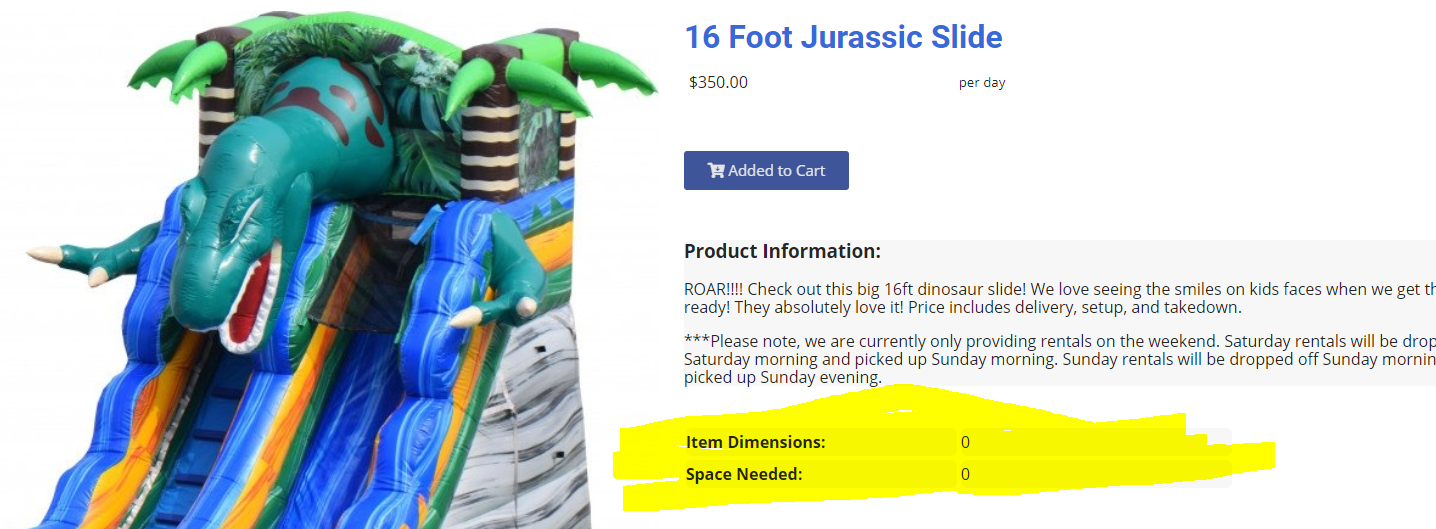Click the Space Needed value 0
Viewport: 1436px width, 529px height.
point(966,474)
